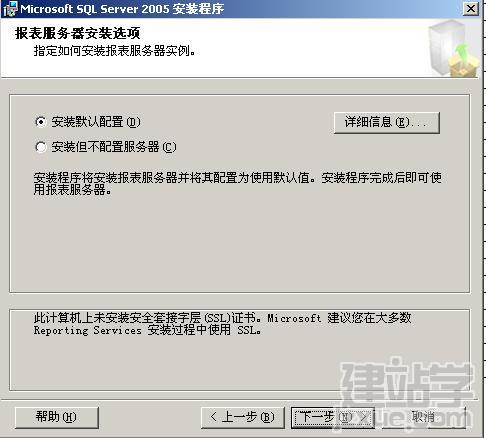Click the Microsoft SQL Server 2005 安装程序 title text
Screen dimensions: 486x438
(x=122, y=9)
